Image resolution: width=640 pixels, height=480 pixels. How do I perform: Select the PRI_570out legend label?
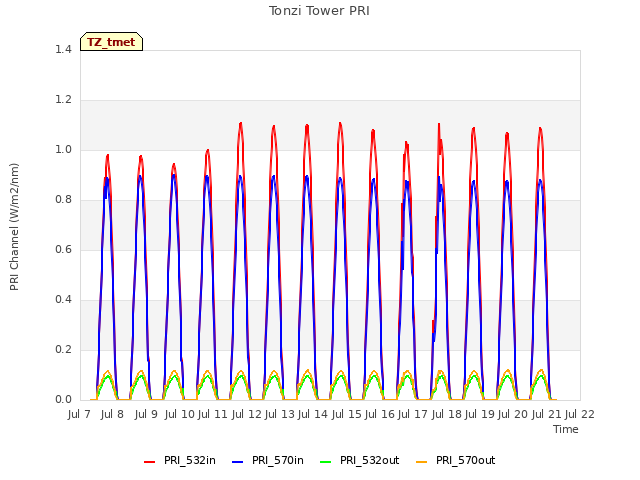[x=465, y=460]
